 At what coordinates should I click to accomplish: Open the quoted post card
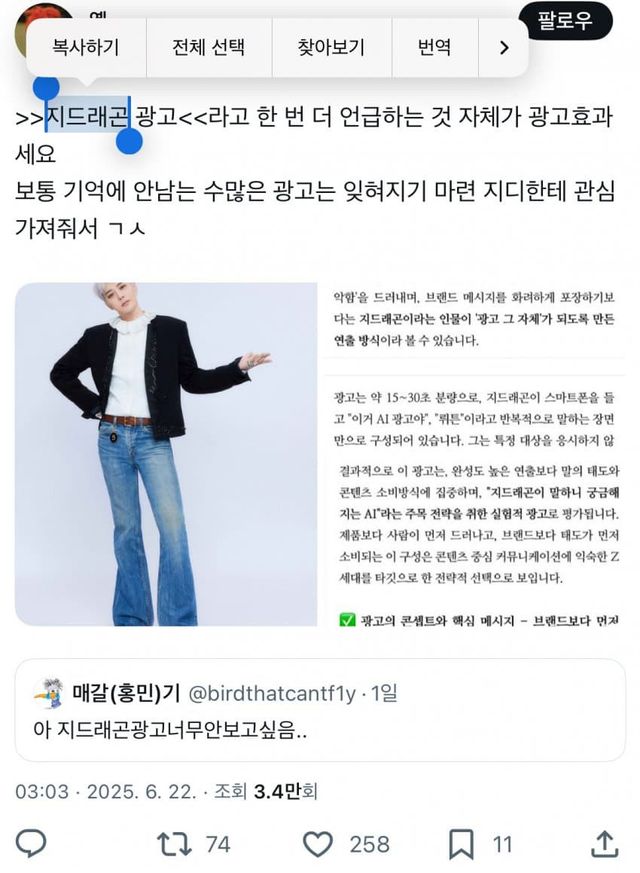pos(320,710)
